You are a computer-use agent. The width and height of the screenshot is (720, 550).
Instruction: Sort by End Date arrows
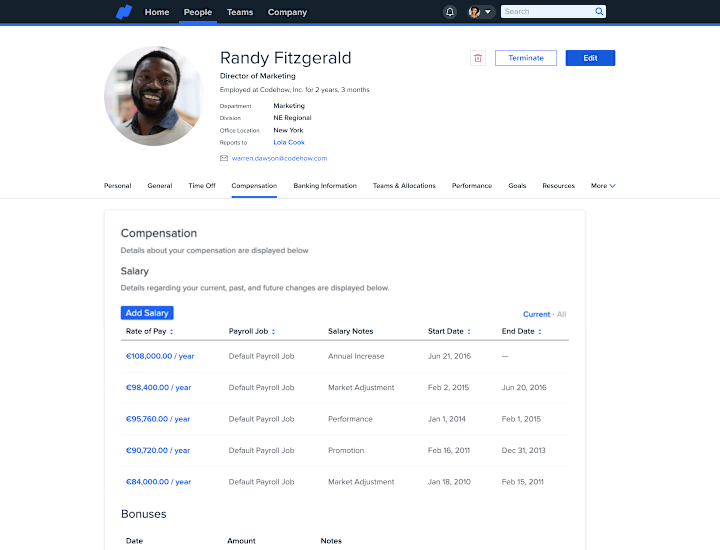pos(540,331)
